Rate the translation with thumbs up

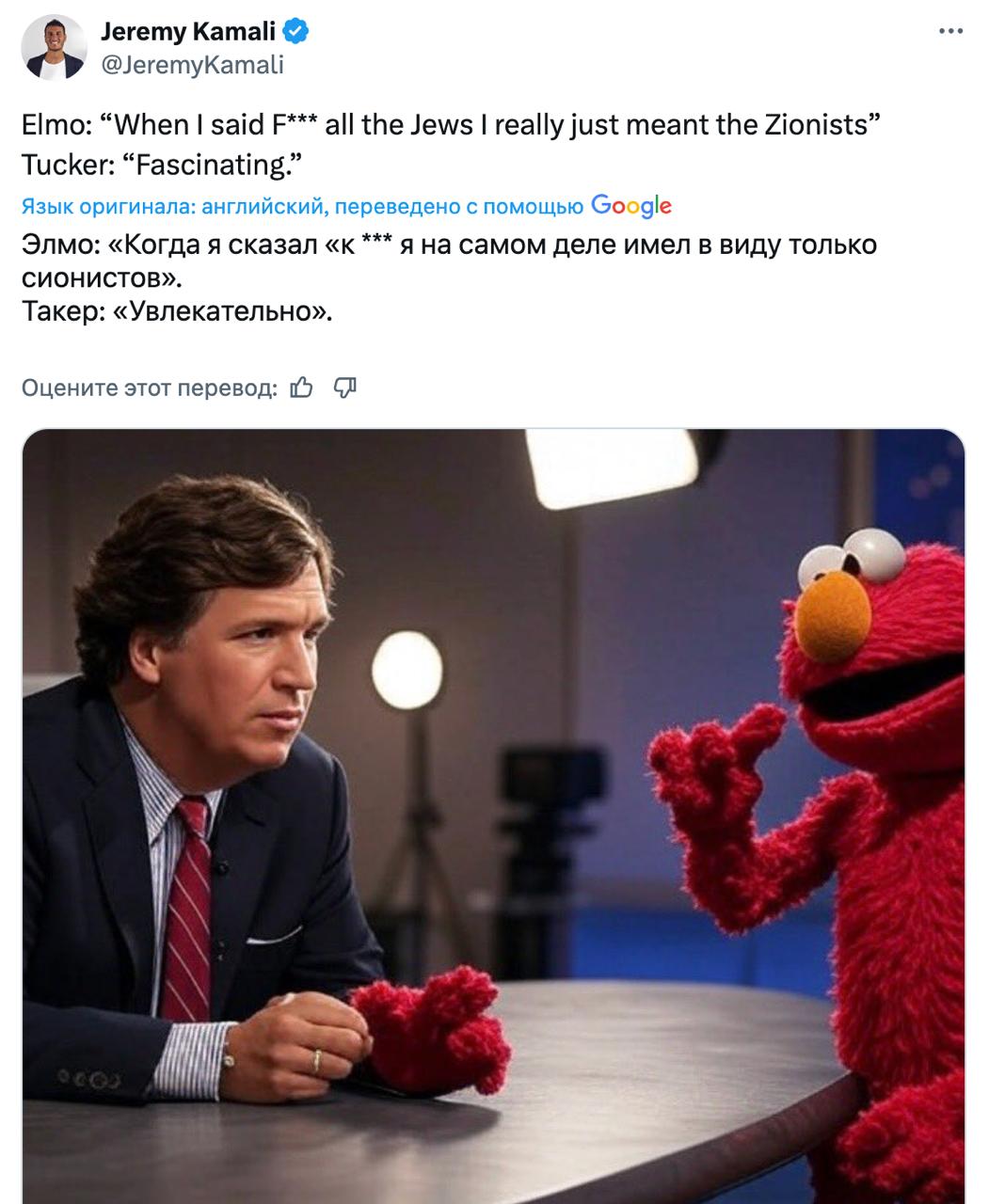[301, 388]
